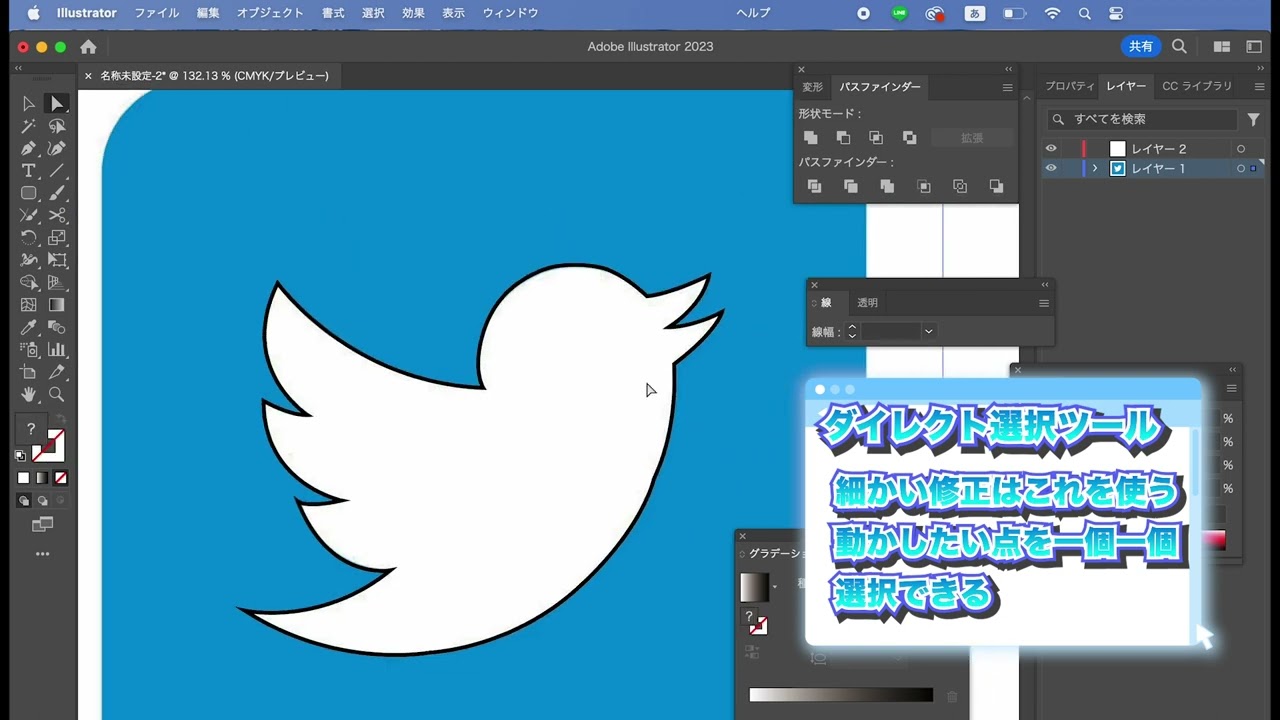Select the Shaper tool
This screenshot has width=1280, height=720.
click(29, 215)
